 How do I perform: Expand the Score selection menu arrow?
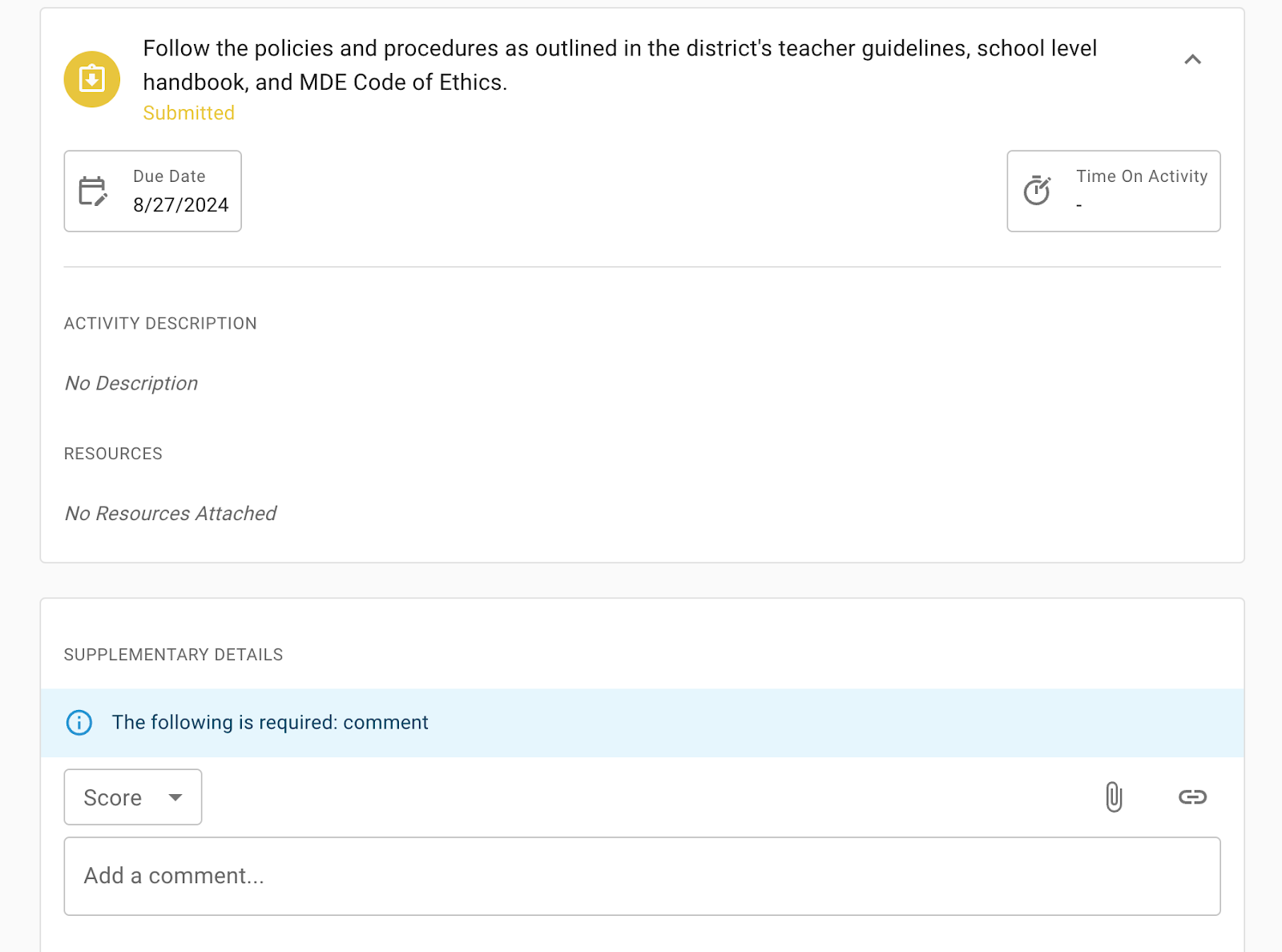175,797
